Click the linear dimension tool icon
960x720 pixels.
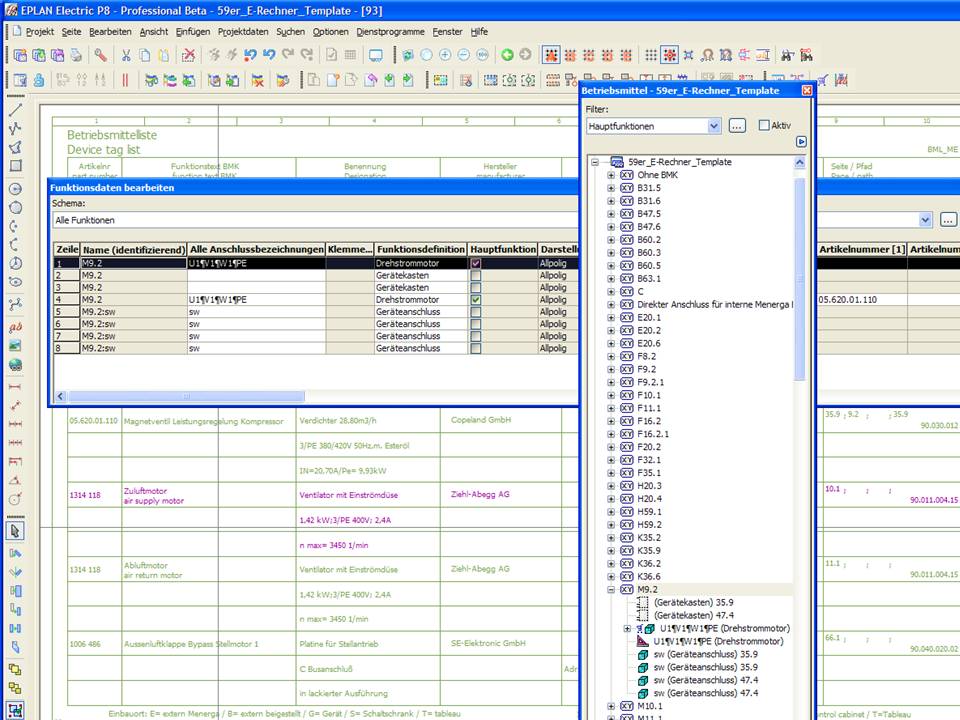tap(15, 387)
